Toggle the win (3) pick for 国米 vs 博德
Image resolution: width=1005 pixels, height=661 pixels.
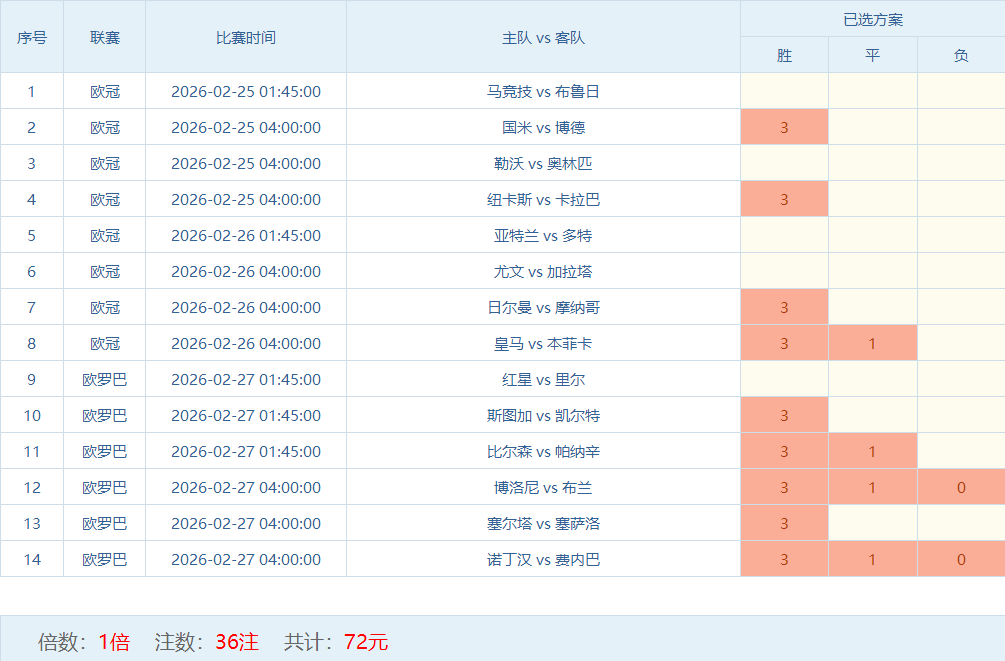(x=784, y=127)
